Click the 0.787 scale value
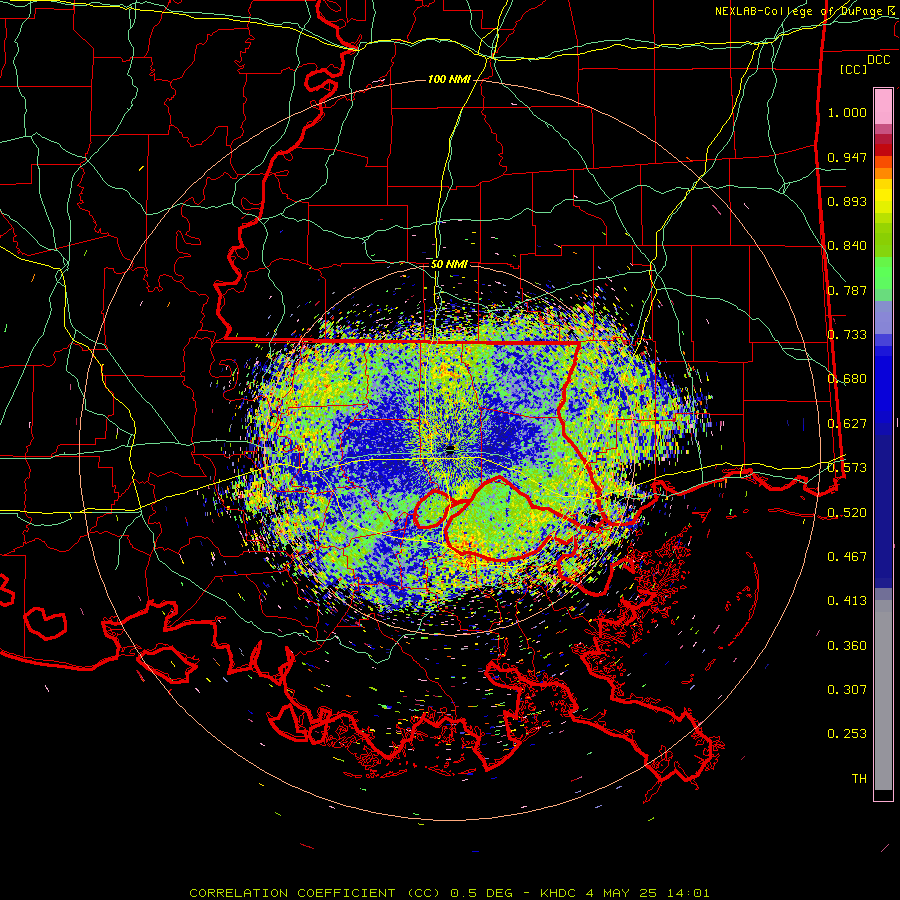The width and height of the screenshot is (900, 900). tap(847, 290)
